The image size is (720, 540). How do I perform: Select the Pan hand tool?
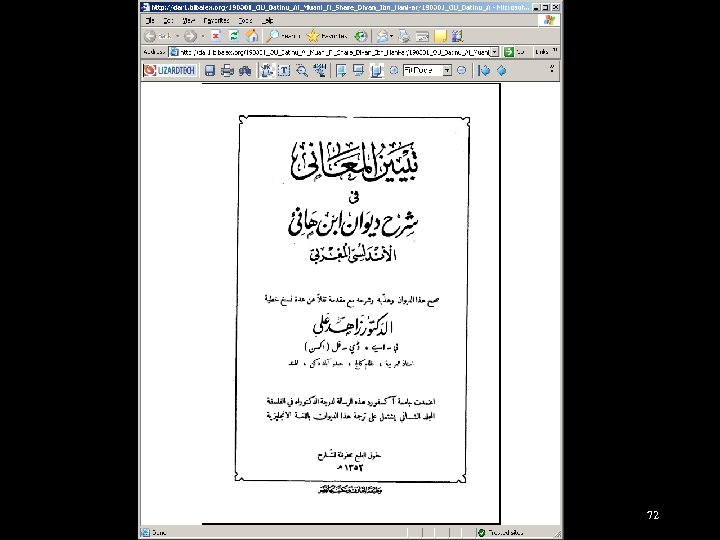267,70
